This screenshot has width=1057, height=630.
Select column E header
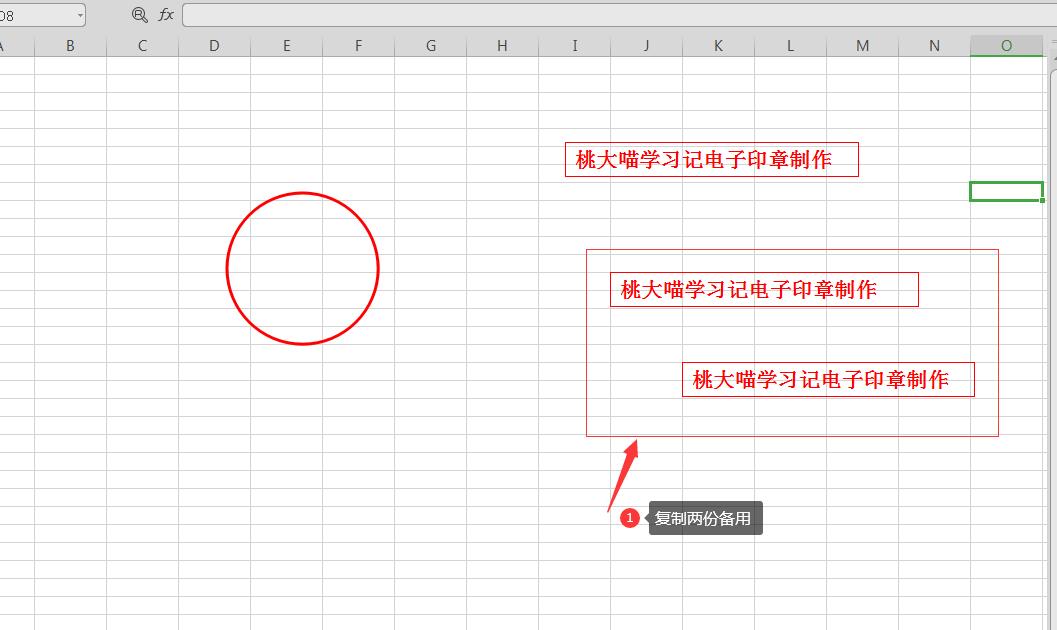[286, 46]
